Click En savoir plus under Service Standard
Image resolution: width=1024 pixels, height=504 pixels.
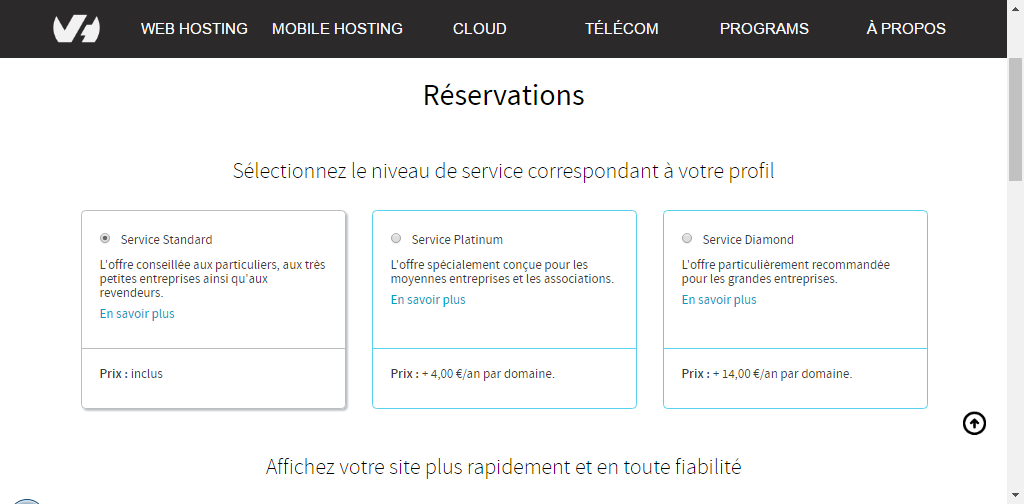(x=137, y=313)
